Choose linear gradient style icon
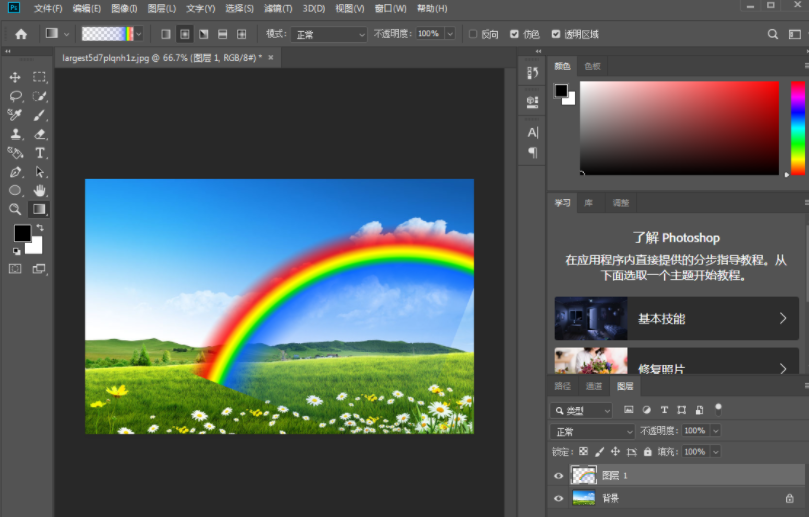This screenshot has height=517, width=809. click(166, 34)
